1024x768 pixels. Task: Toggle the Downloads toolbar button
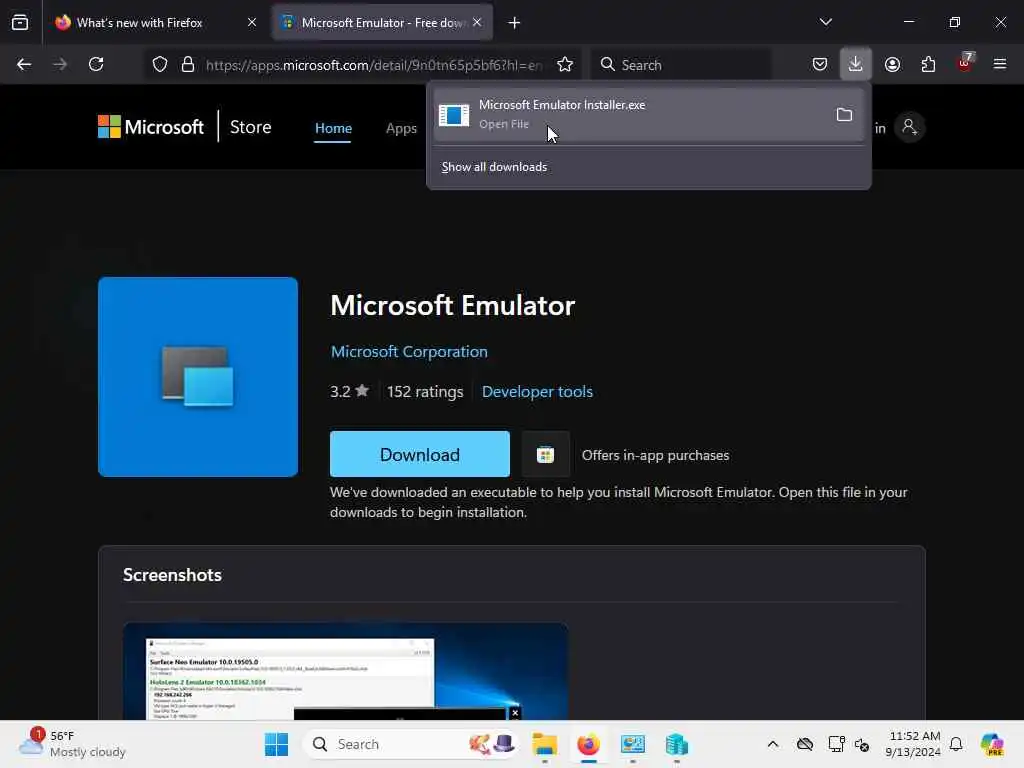coord(856,64)
